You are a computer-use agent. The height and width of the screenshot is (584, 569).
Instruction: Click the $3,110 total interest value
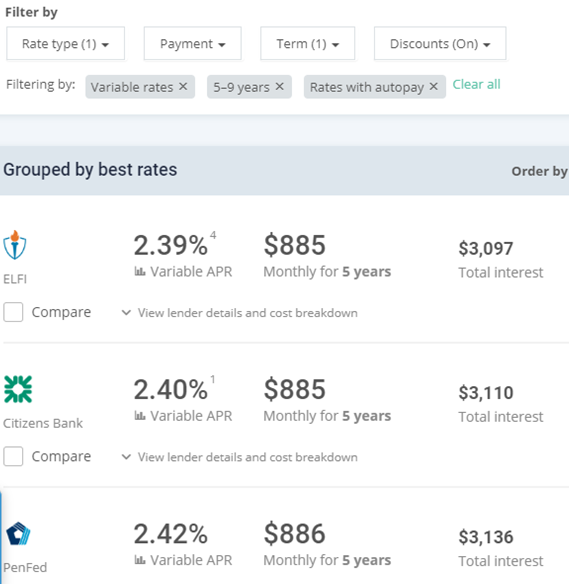point(486,393)
